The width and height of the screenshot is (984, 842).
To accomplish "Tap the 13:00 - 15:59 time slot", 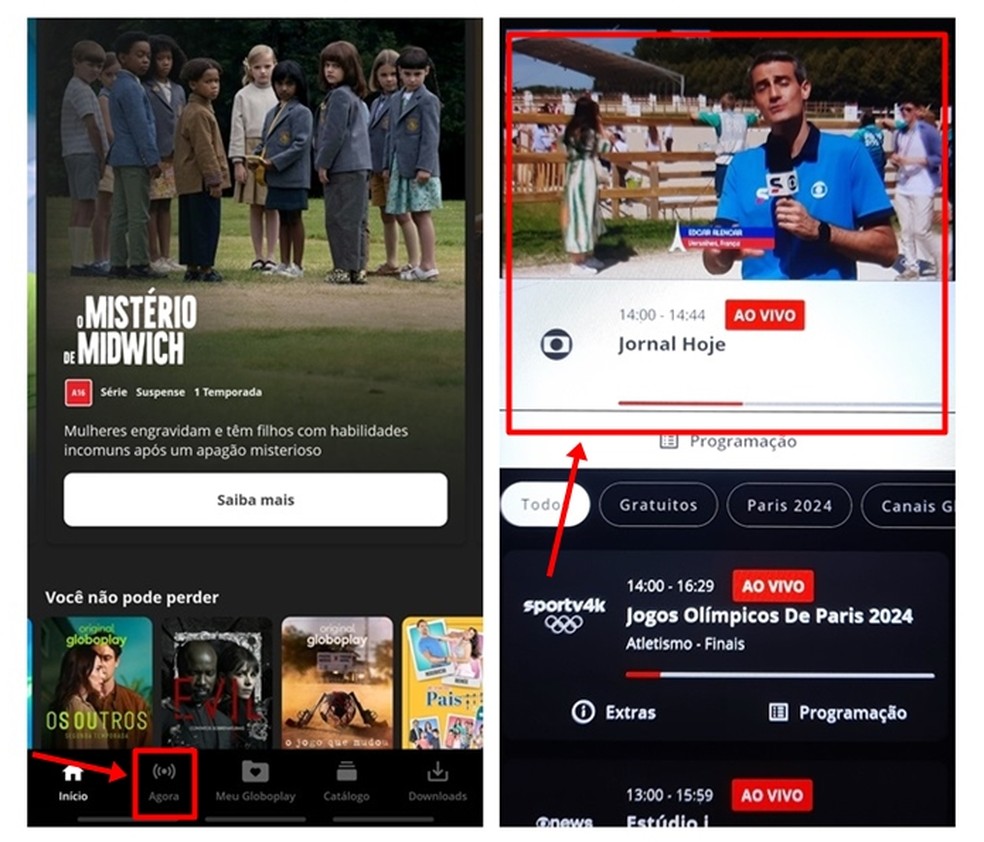I will (670, 796).
